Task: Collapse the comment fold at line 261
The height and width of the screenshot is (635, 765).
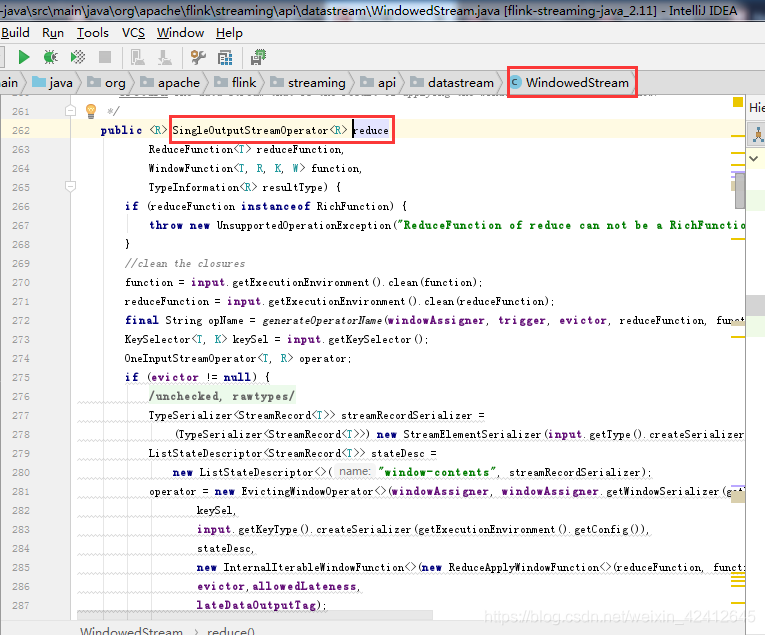Action: tap(70, 111)
